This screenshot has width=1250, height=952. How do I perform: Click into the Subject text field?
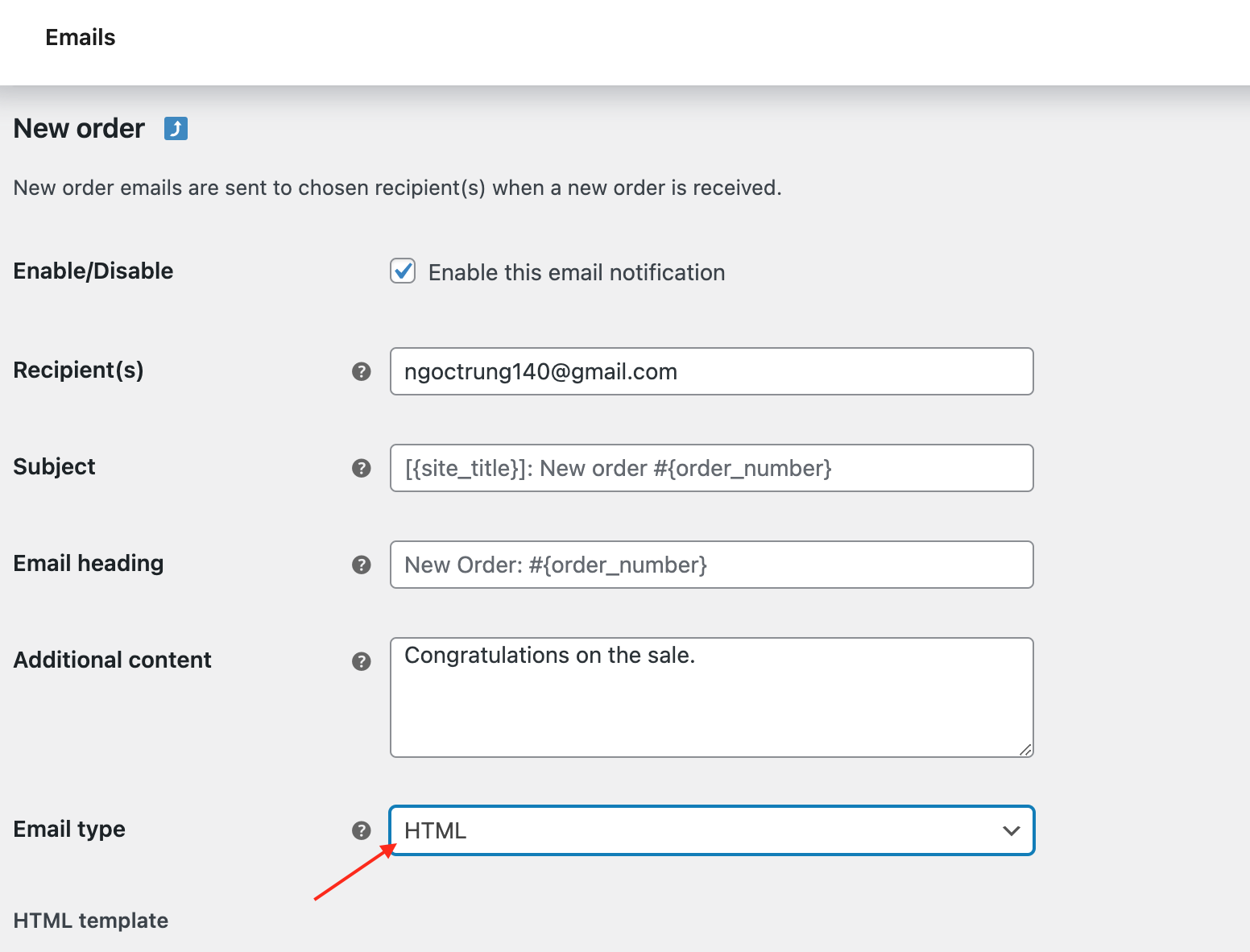(x=711, y=468)
